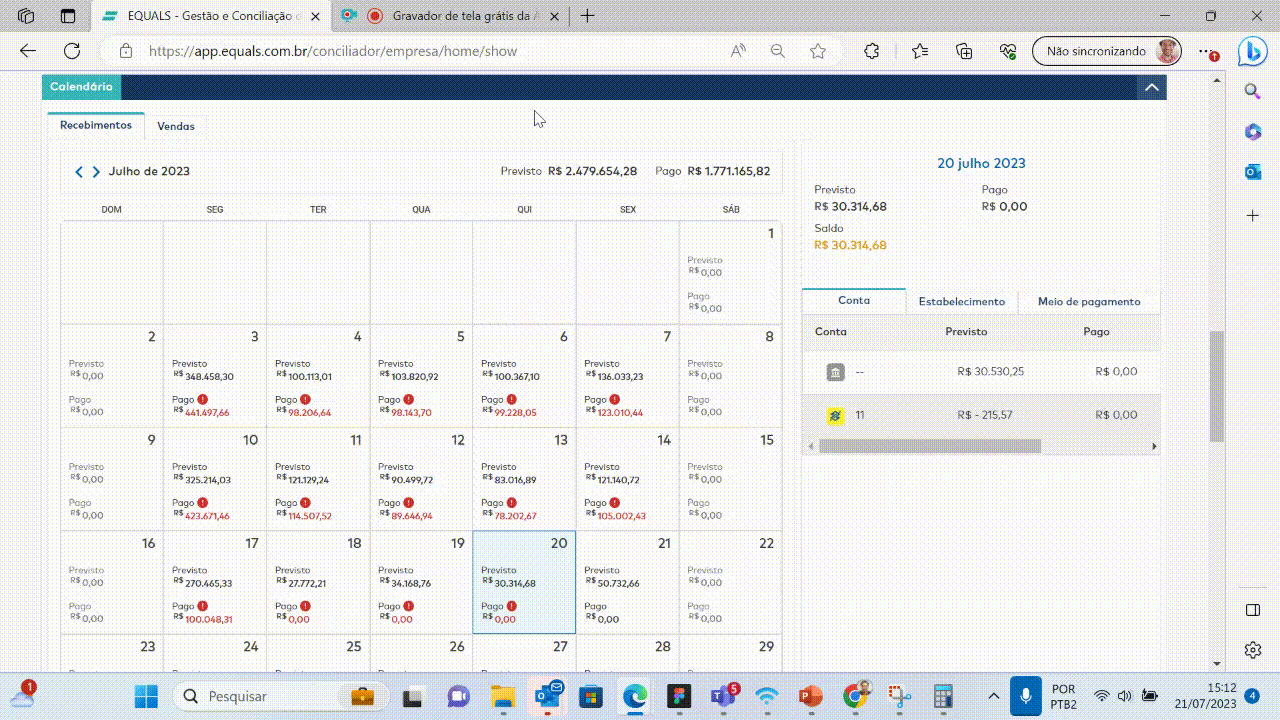Click Não sincronizando profile button

coord(1106,51)
